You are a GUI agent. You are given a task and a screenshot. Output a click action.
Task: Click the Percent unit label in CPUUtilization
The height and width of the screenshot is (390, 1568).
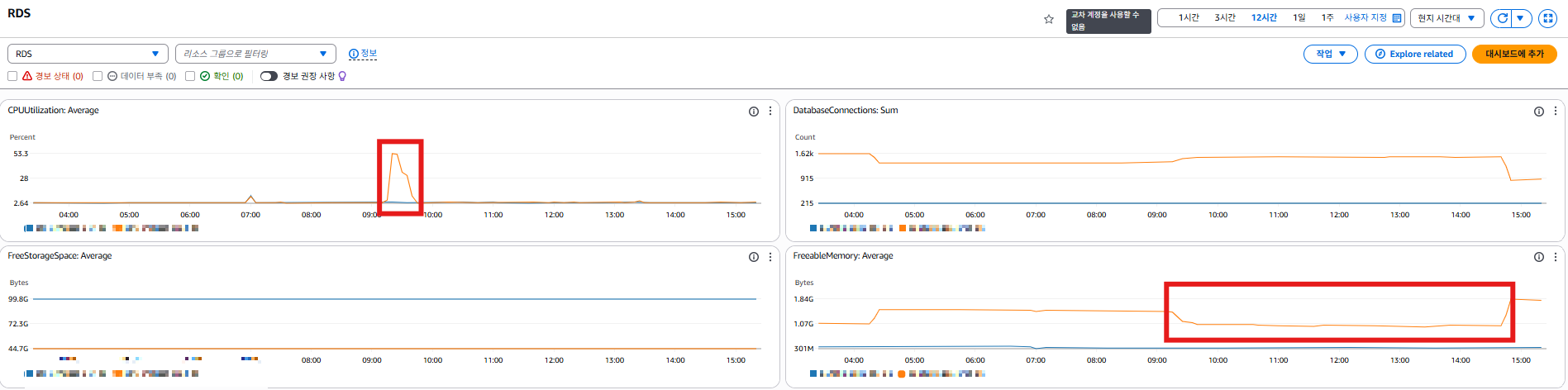pyautogui.click(x=22, y=137)
